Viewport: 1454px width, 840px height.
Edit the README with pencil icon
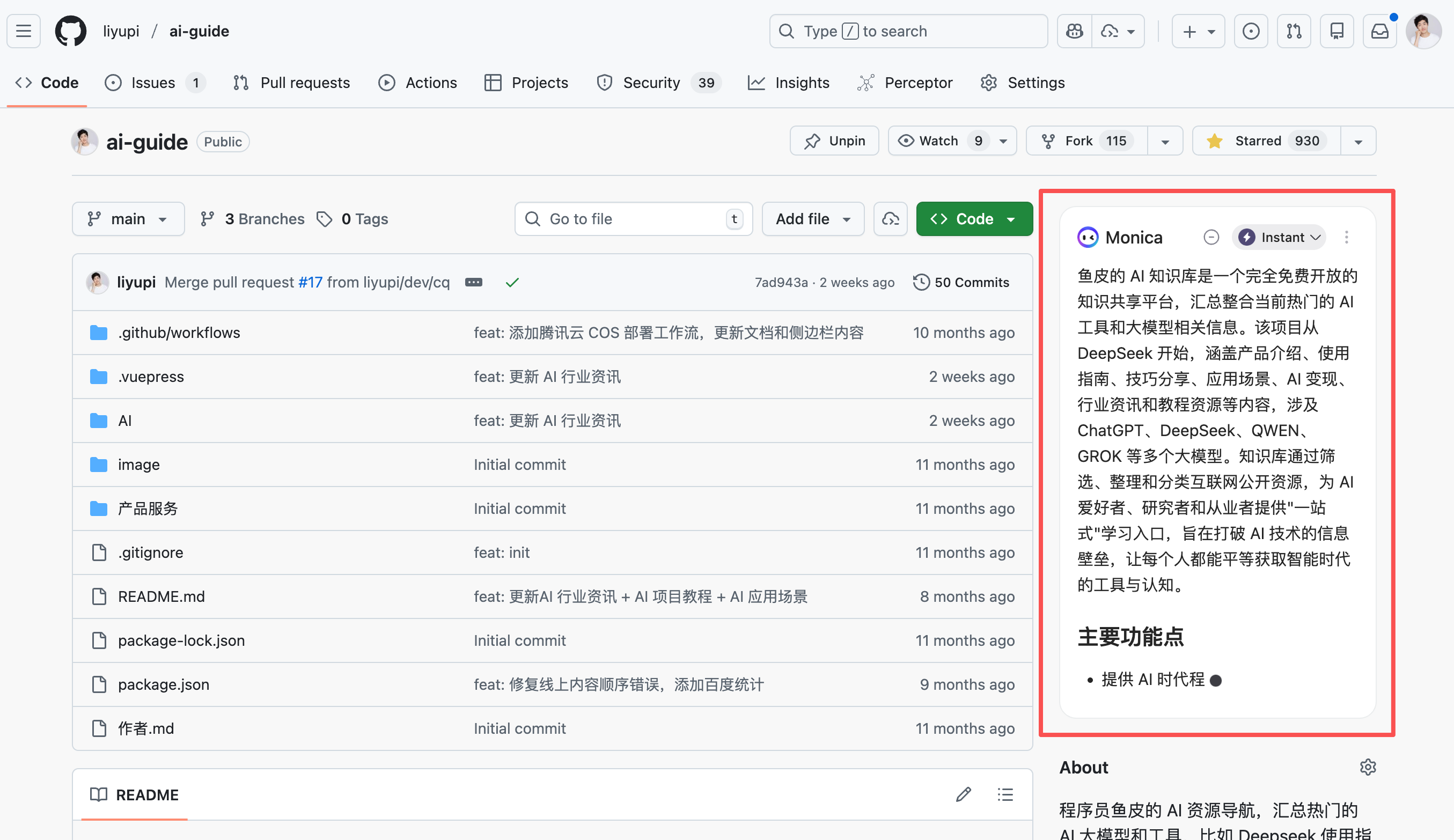[x=963, y=794]
